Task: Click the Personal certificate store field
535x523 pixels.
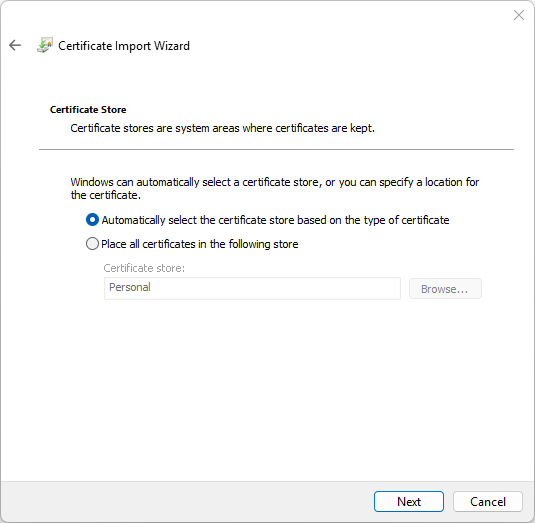Action: click(252, 288)
